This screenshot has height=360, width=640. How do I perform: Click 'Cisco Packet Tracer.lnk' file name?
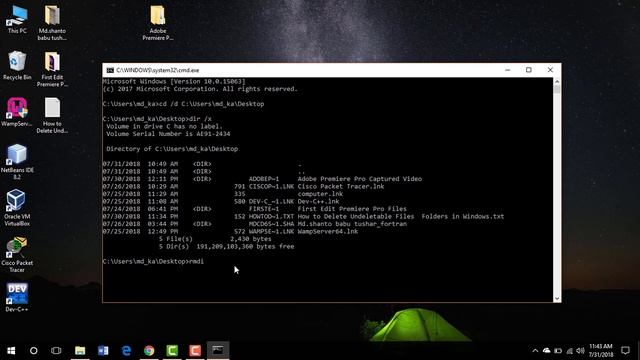coord(341,187)
